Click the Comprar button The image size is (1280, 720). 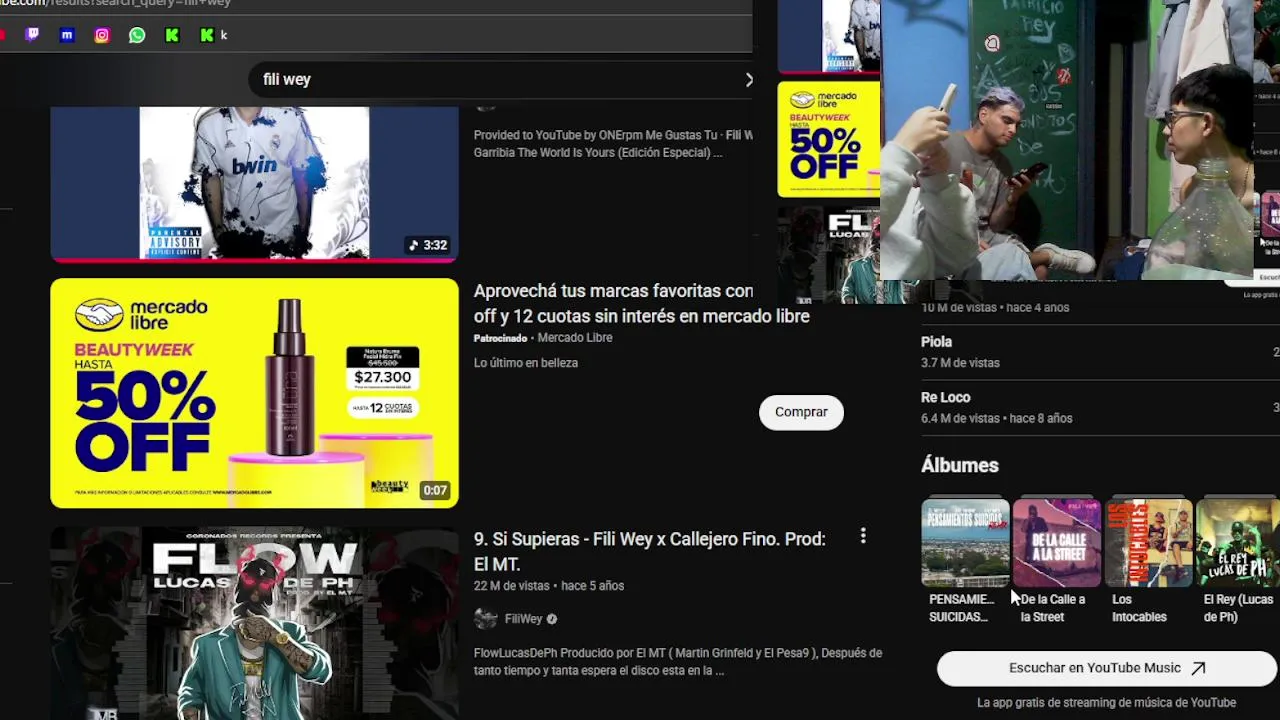point(801,412)
